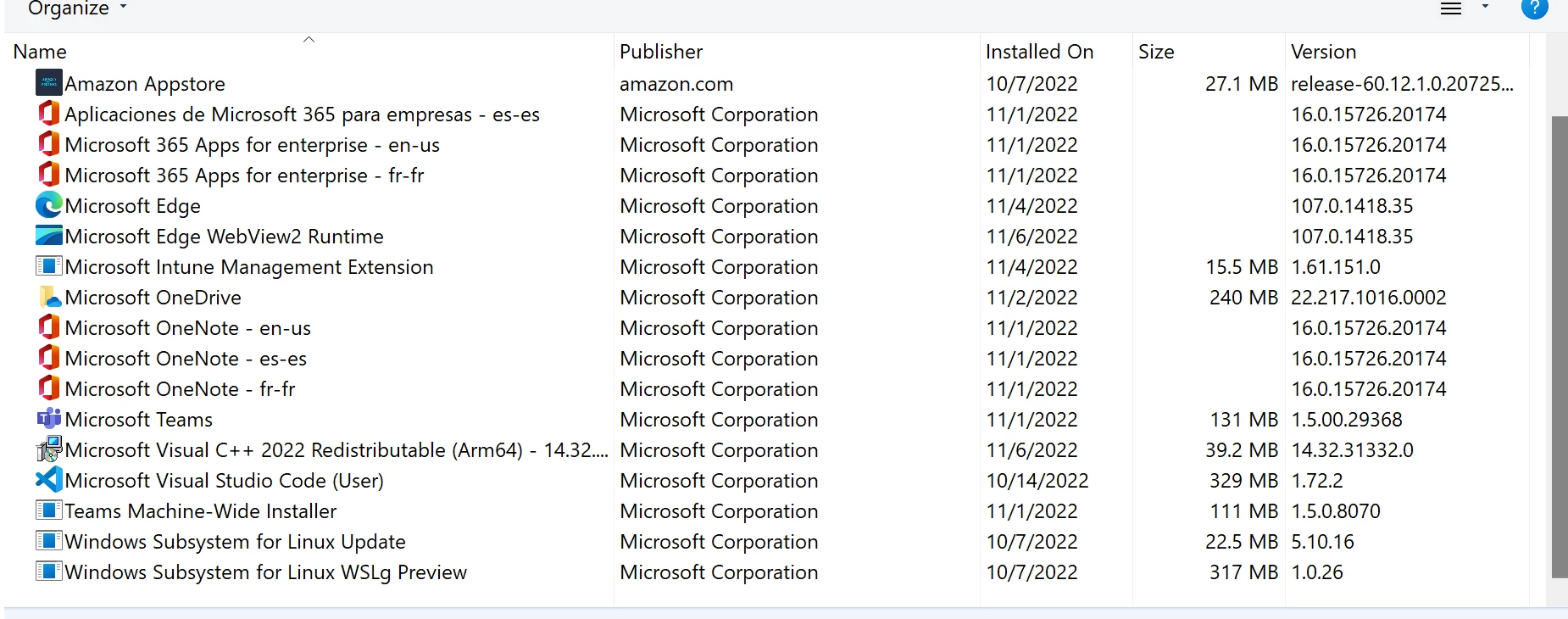The height and width of the screenshot is (619, 1568).
Task: Select the Amazon Appstore row name
Action: (145, 84)
